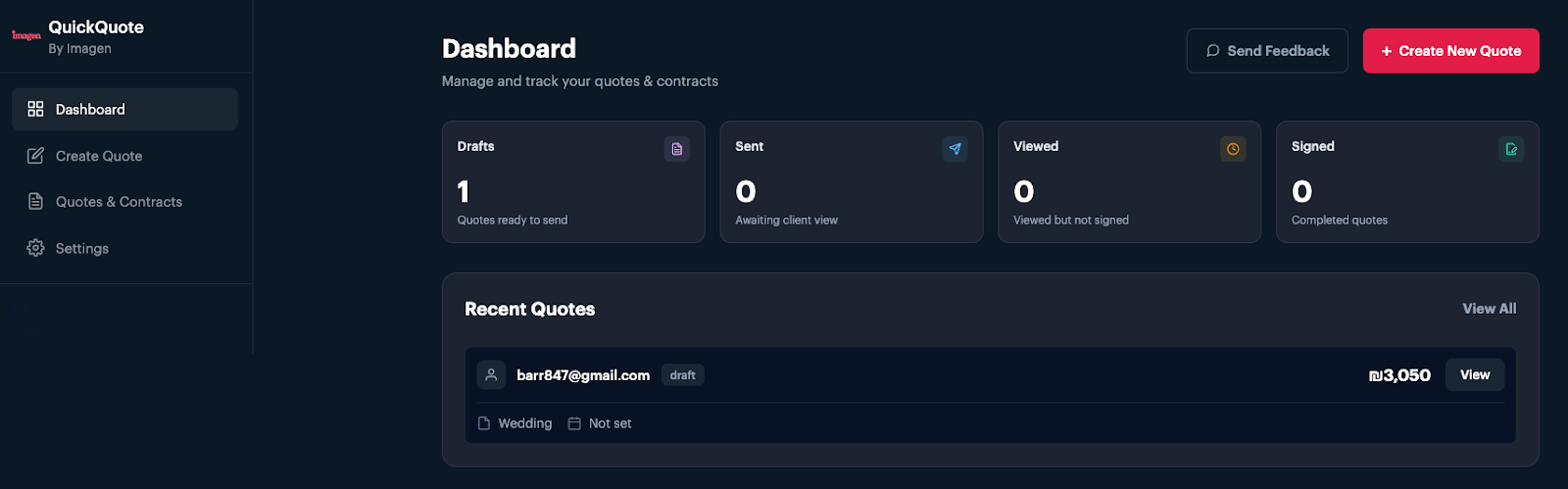1568x489 pixels.
Task: Select the Drafts stat card
Action: click(x=573, y=181)
